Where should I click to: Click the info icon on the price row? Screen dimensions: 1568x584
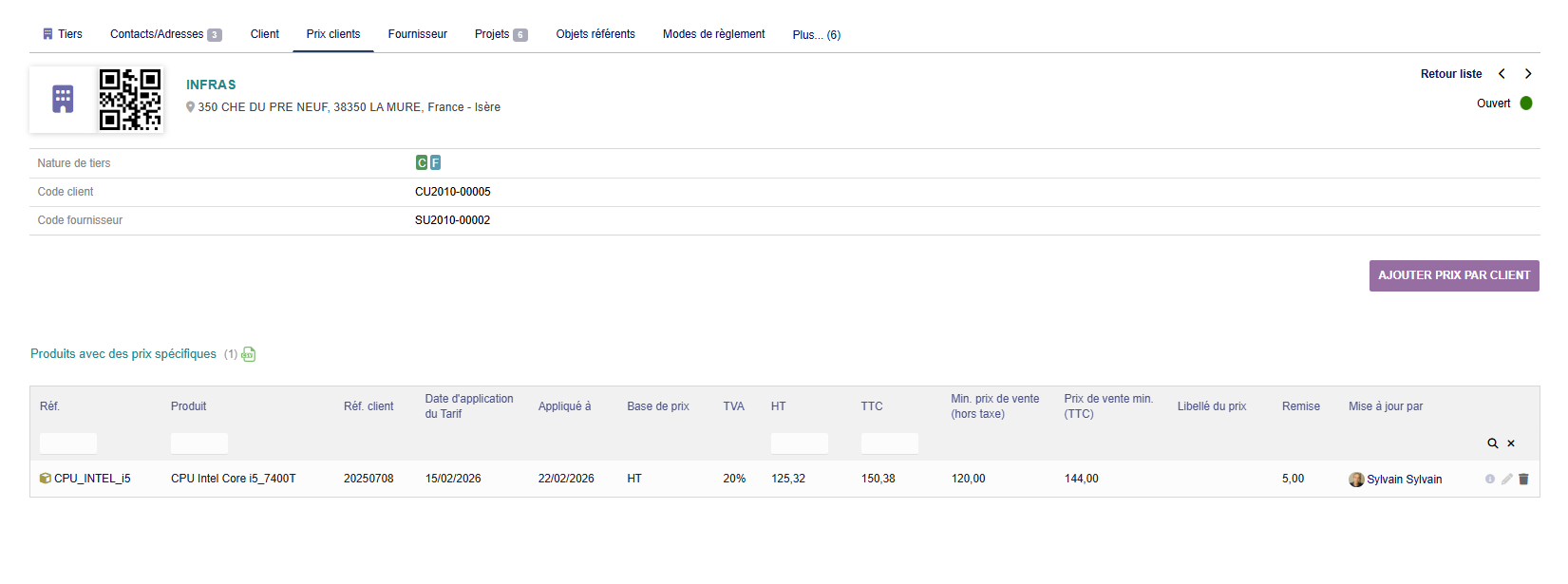pos(1489,480)
